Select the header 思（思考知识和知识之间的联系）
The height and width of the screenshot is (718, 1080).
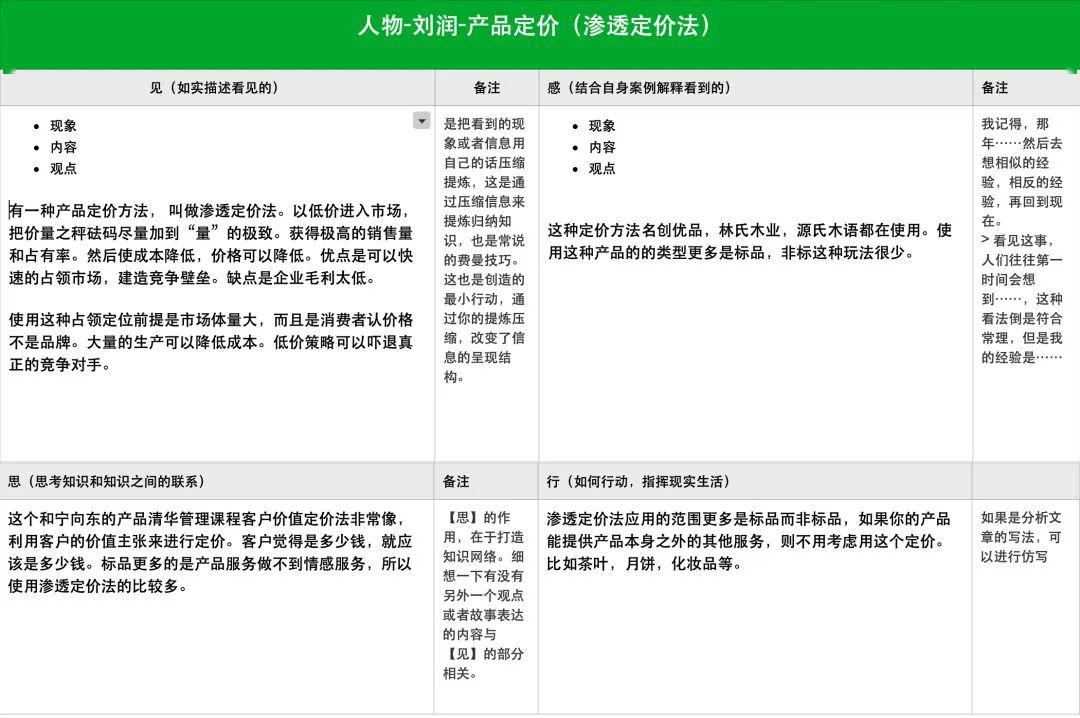[x=106, y=481]
